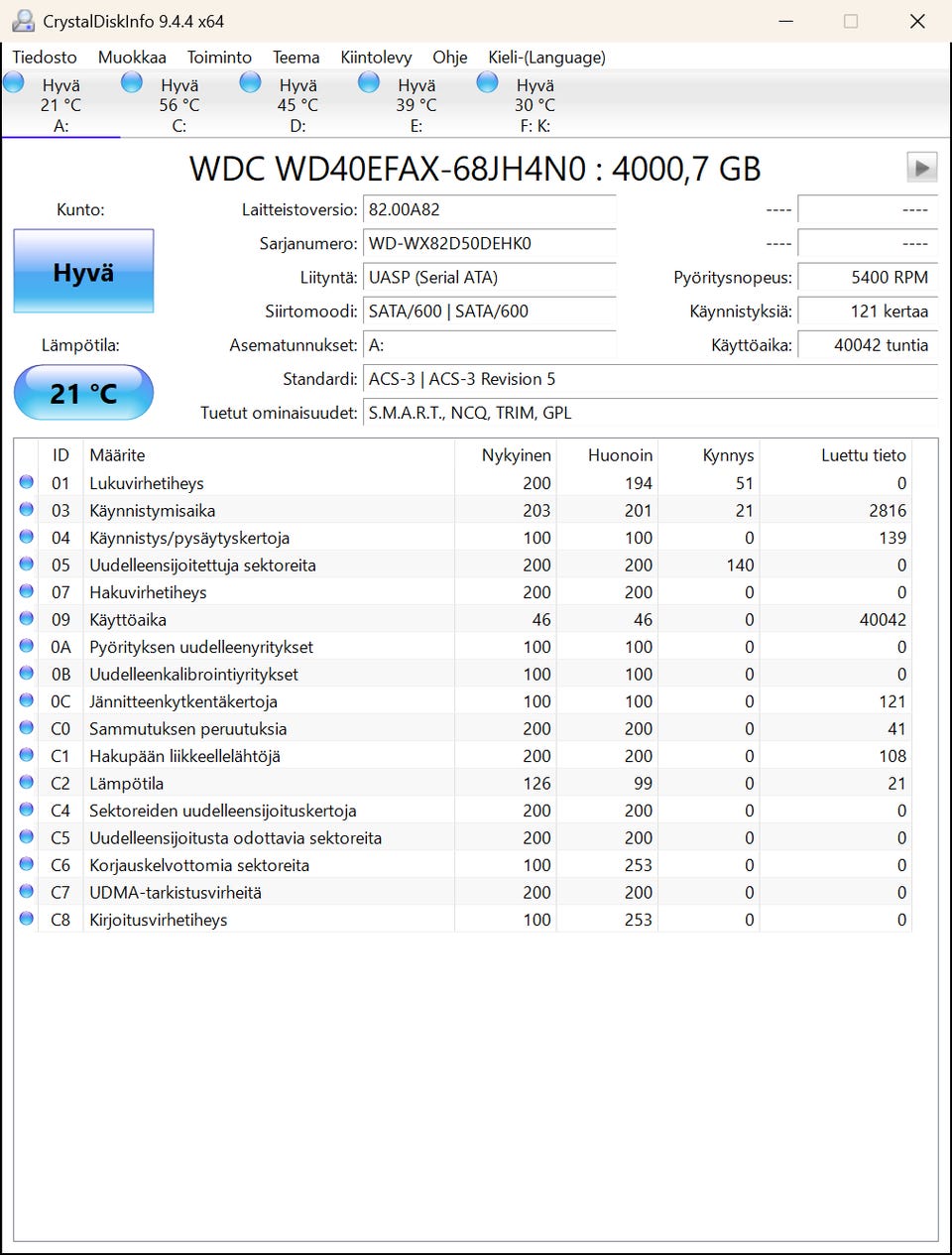Image resolution: width=952 pixels, height=1255 pixels.
Task: Click status orb for 01 Lukuvirhetiheys
Action: 27,482
